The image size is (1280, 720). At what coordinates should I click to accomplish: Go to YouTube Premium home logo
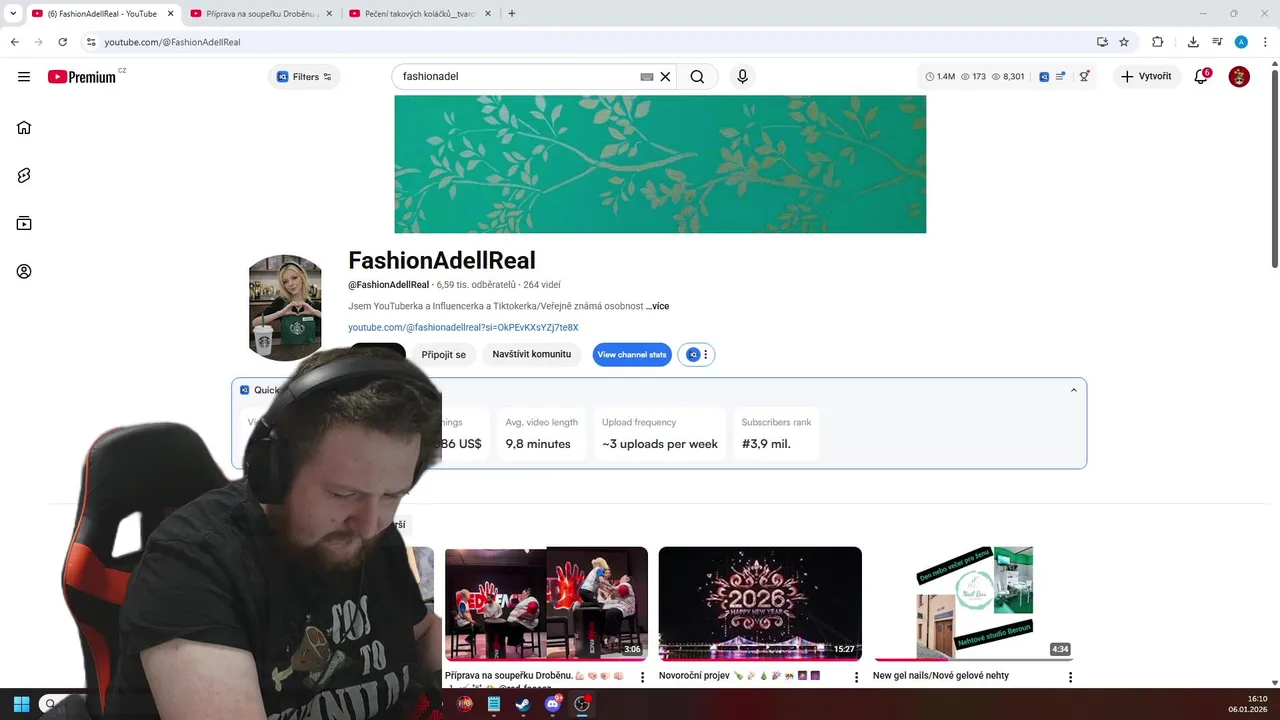click(x=82, y=77)
